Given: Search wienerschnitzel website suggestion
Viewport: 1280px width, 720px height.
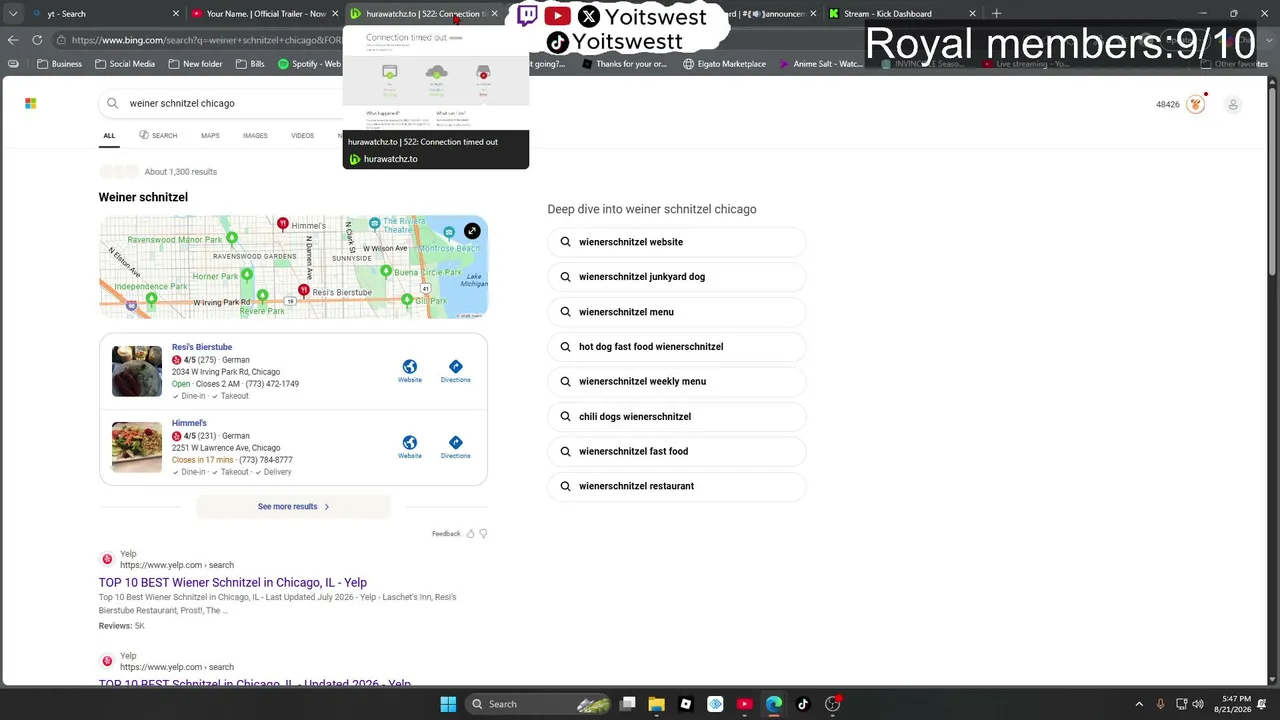Looking at the screenshot, I should [x=676, y=242].
